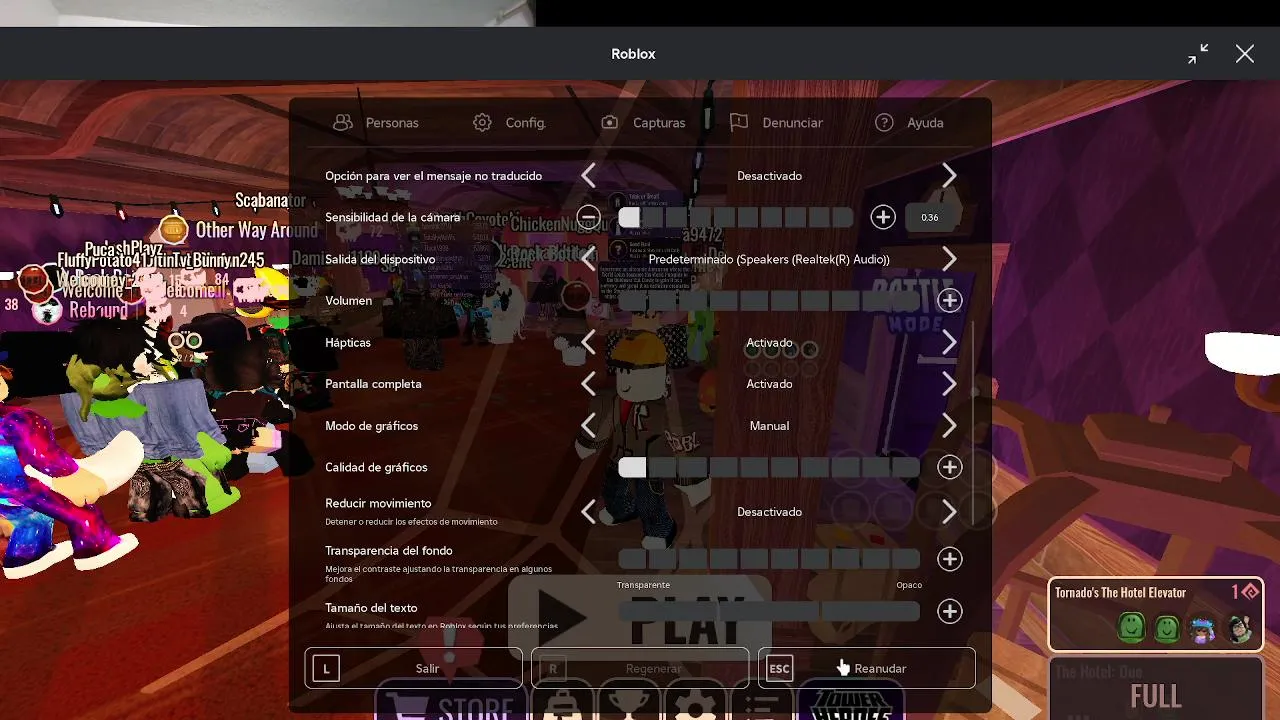The image size is (1280, 720).
Task: Click The Hotel FULL card
Action: pos(1156,690)
